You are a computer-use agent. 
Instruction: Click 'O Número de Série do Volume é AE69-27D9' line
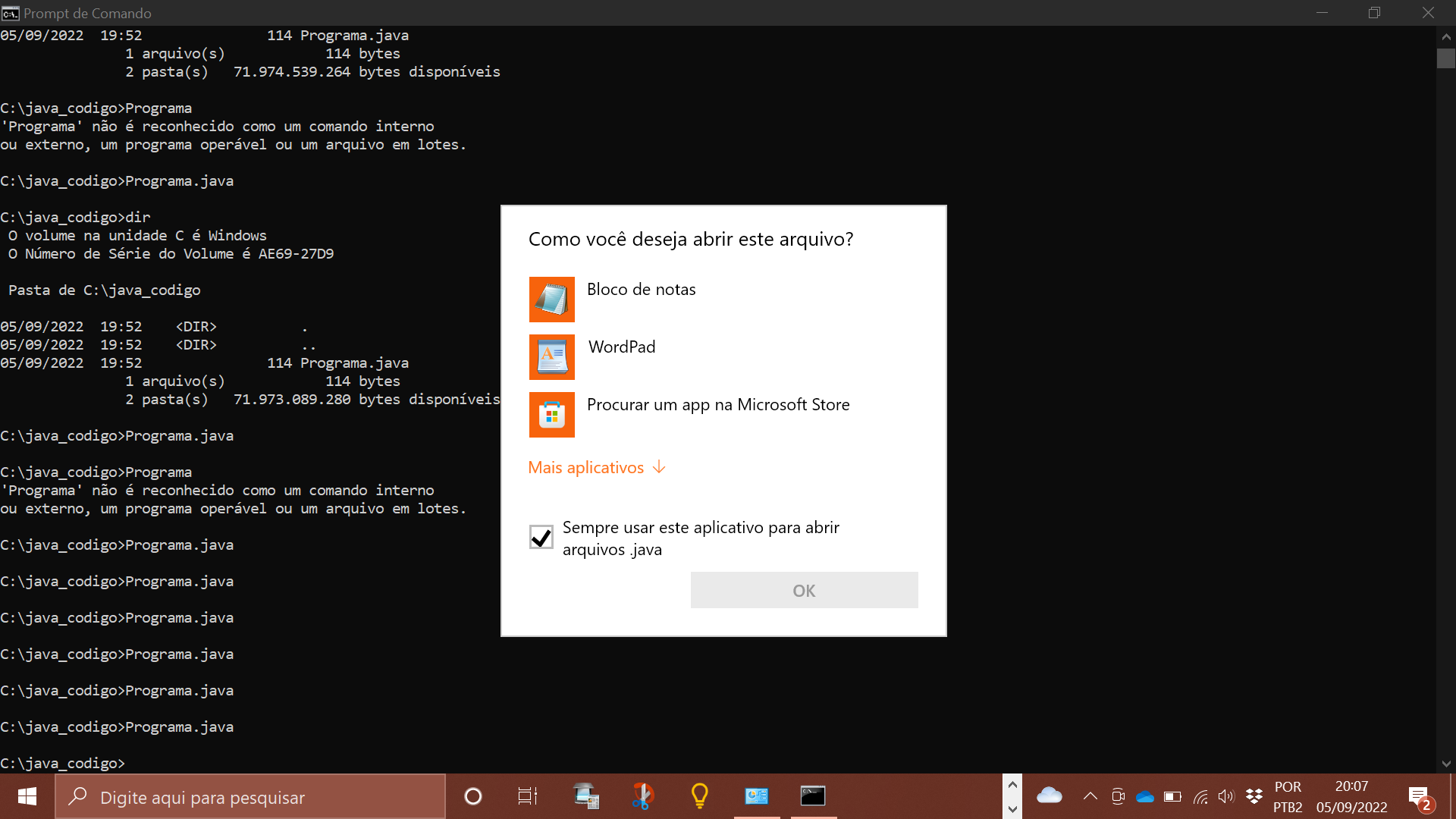tap(171, 254)
